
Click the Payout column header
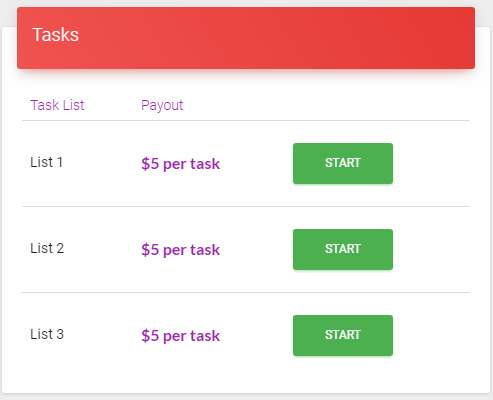(162, 105)
